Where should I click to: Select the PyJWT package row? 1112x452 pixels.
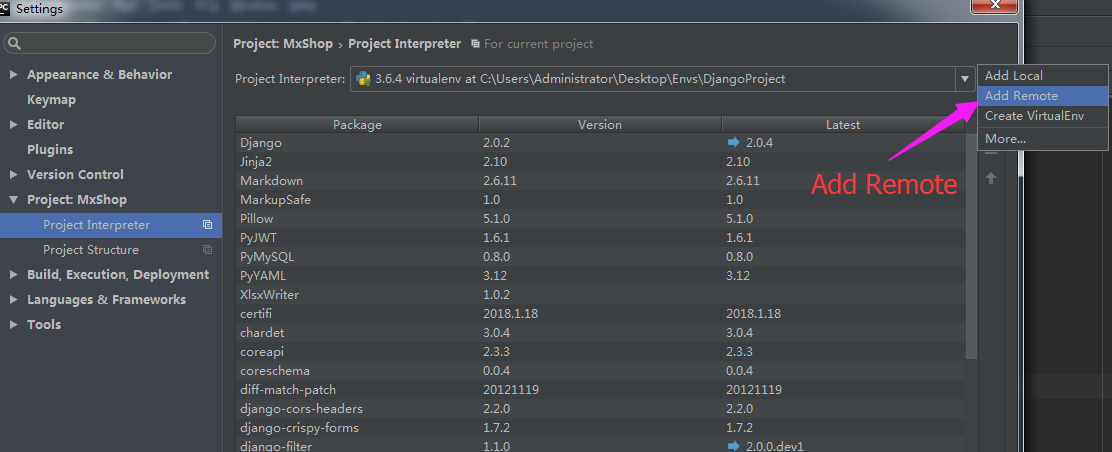coord(600,238)
